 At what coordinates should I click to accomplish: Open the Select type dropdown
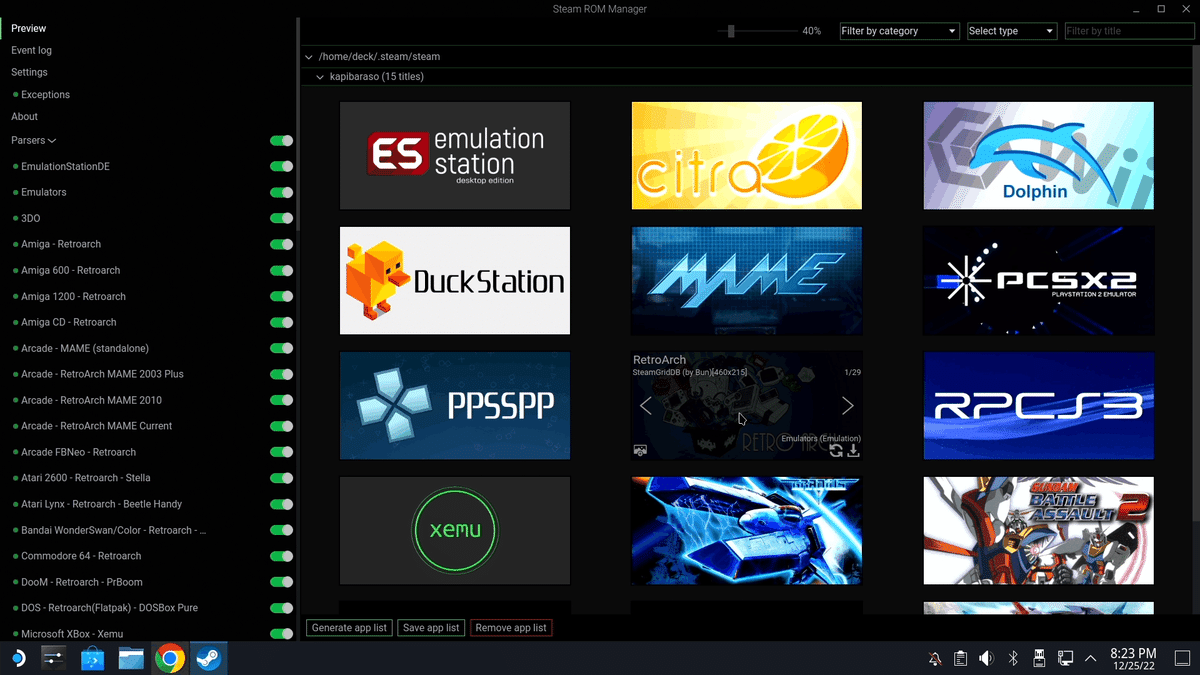pyautogui.click(x=1012, y=31)
